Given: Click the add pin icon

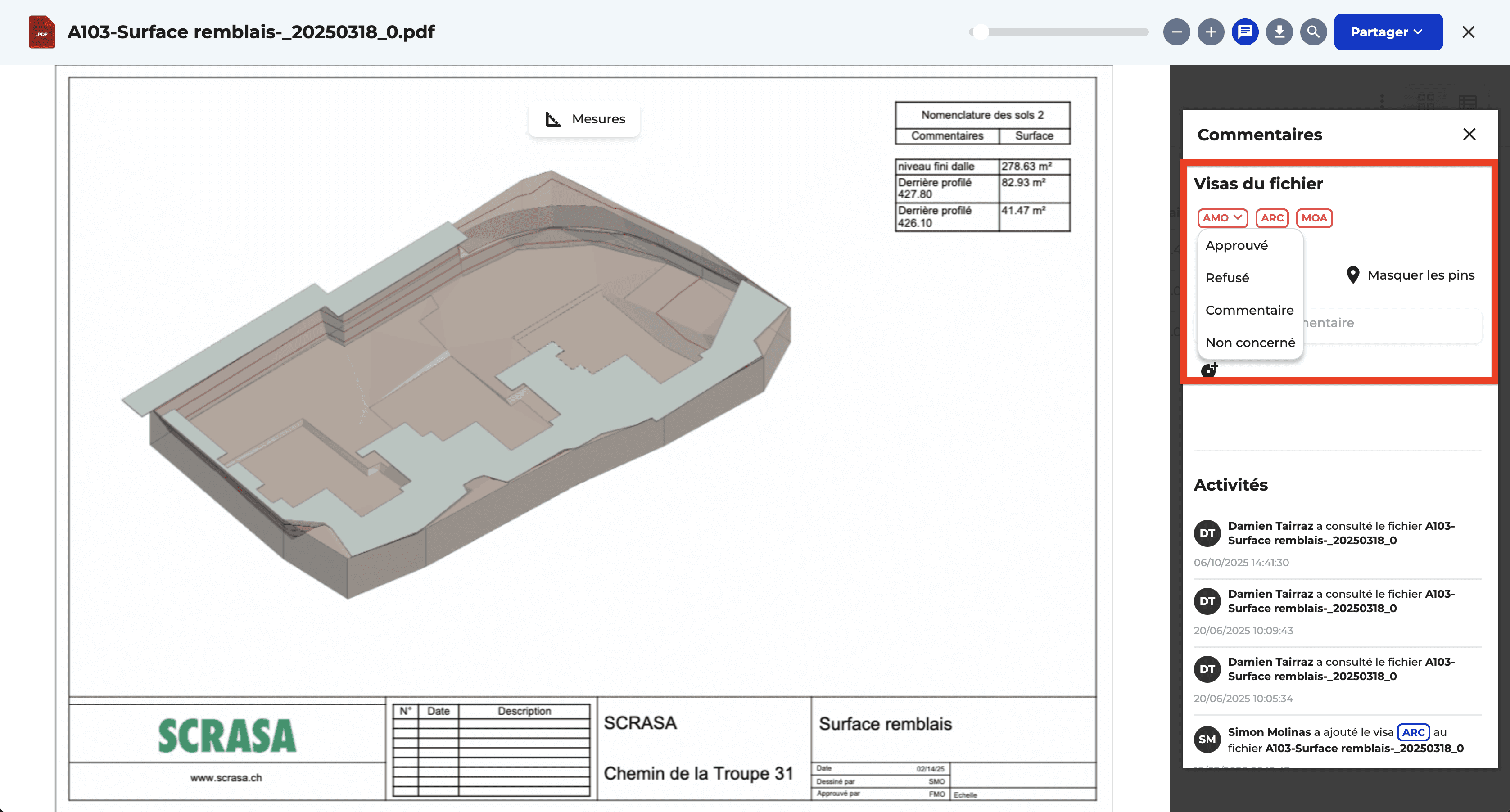Looking at the screenshot, I should coord(1209,370).
